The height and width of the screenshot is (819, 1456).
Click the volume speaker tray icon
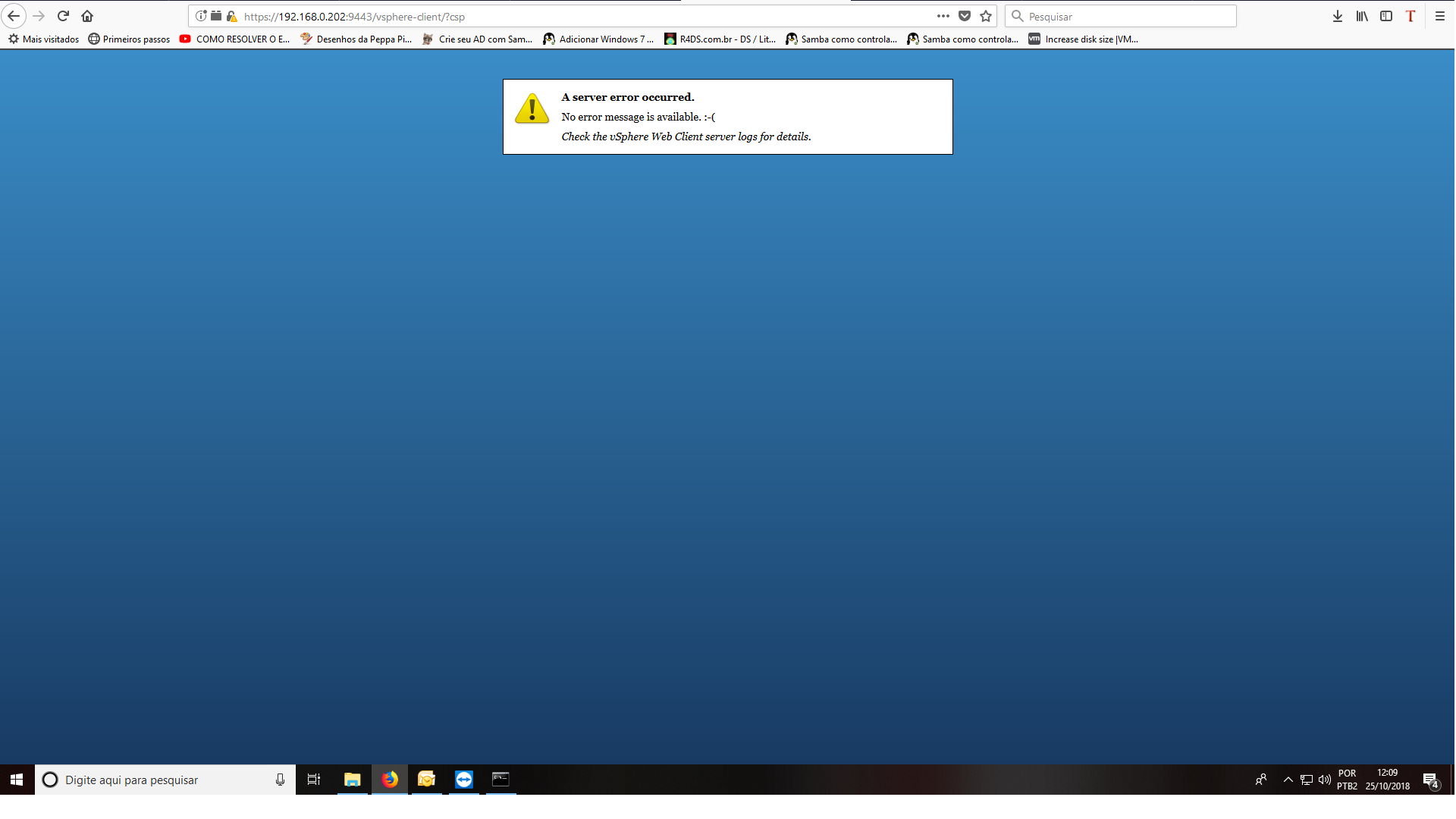point(1324,780)
